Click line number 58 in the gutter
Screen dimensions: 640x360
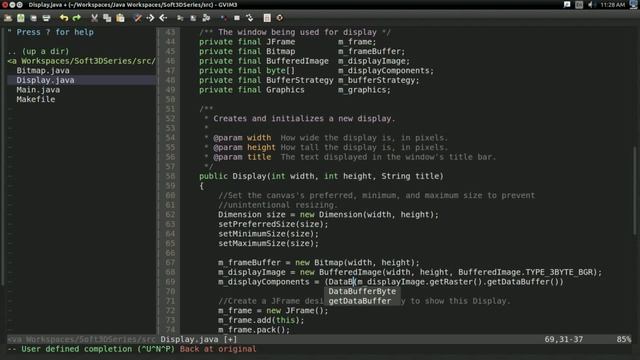point(170,176)
